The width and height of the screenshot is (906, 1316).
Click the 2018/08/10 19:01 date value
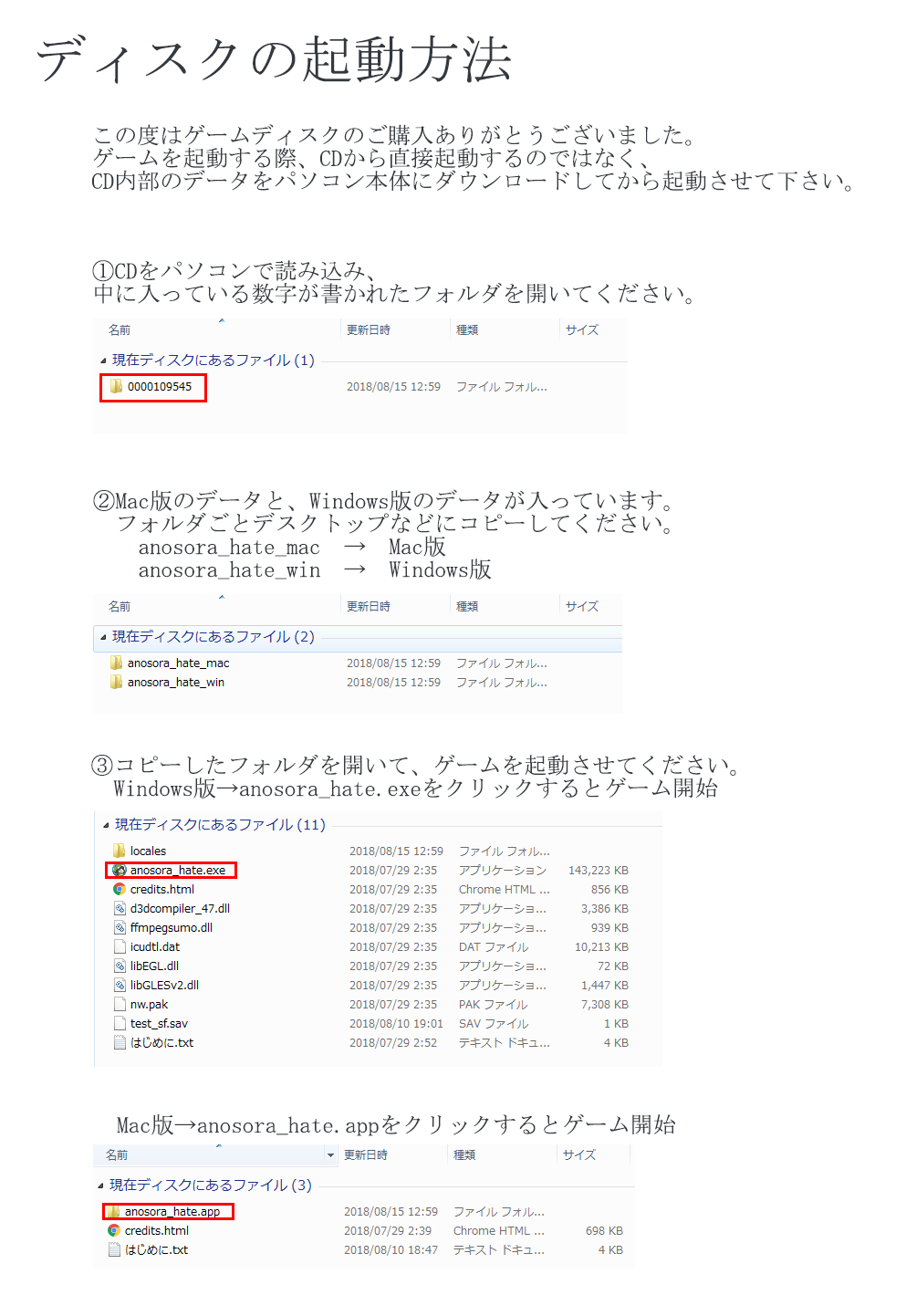point(396,1024)
